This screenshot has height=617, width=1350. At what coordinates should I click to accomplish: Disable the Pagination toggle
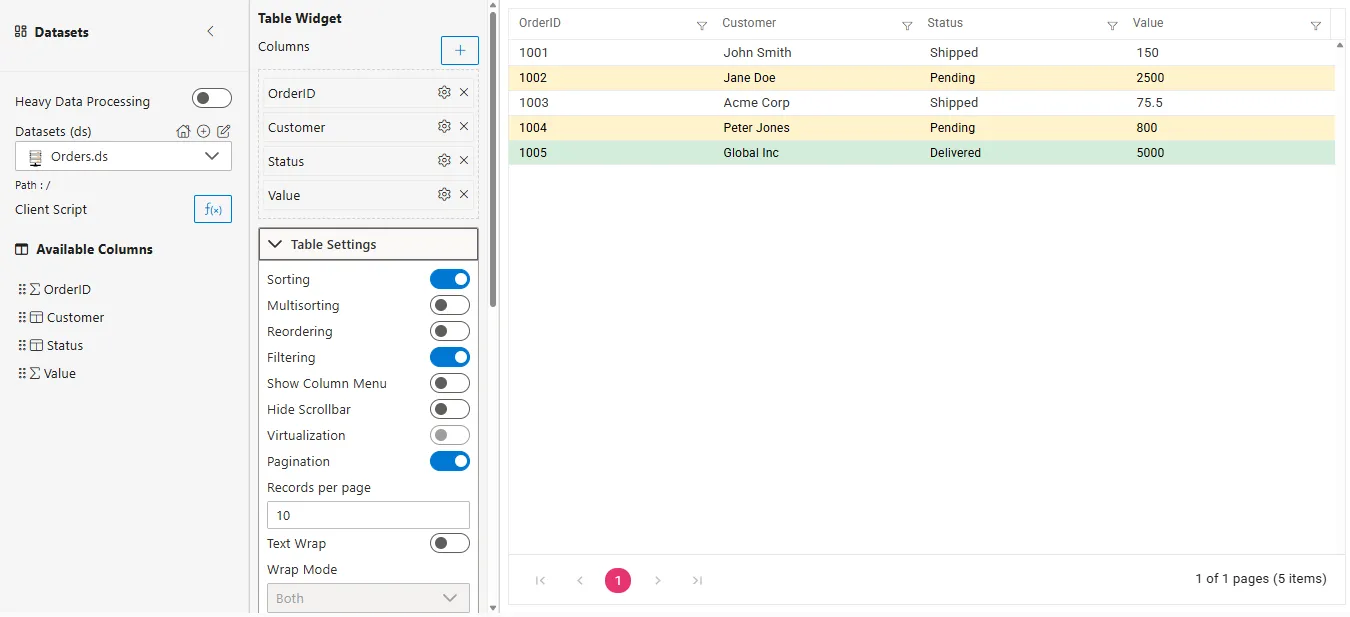pos(450,461)
